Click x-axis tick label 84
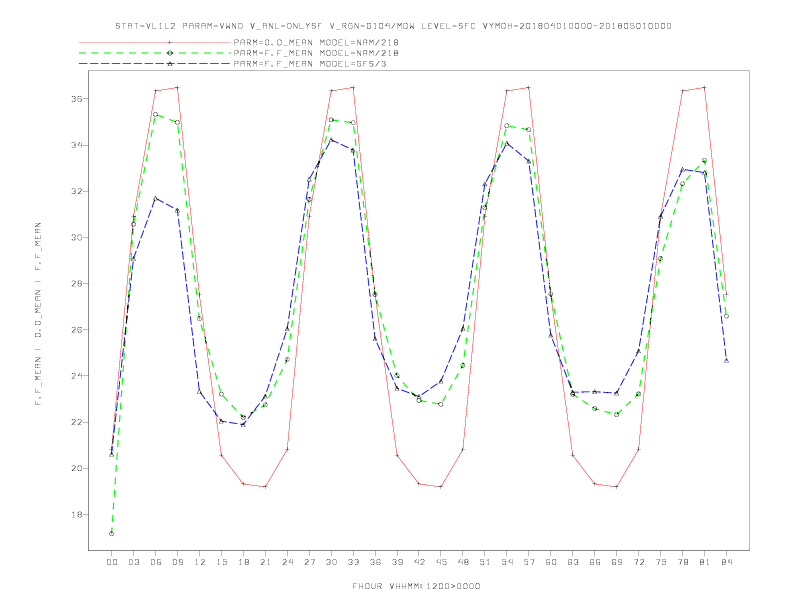The image size is (792, 612). tap(727, 562)
